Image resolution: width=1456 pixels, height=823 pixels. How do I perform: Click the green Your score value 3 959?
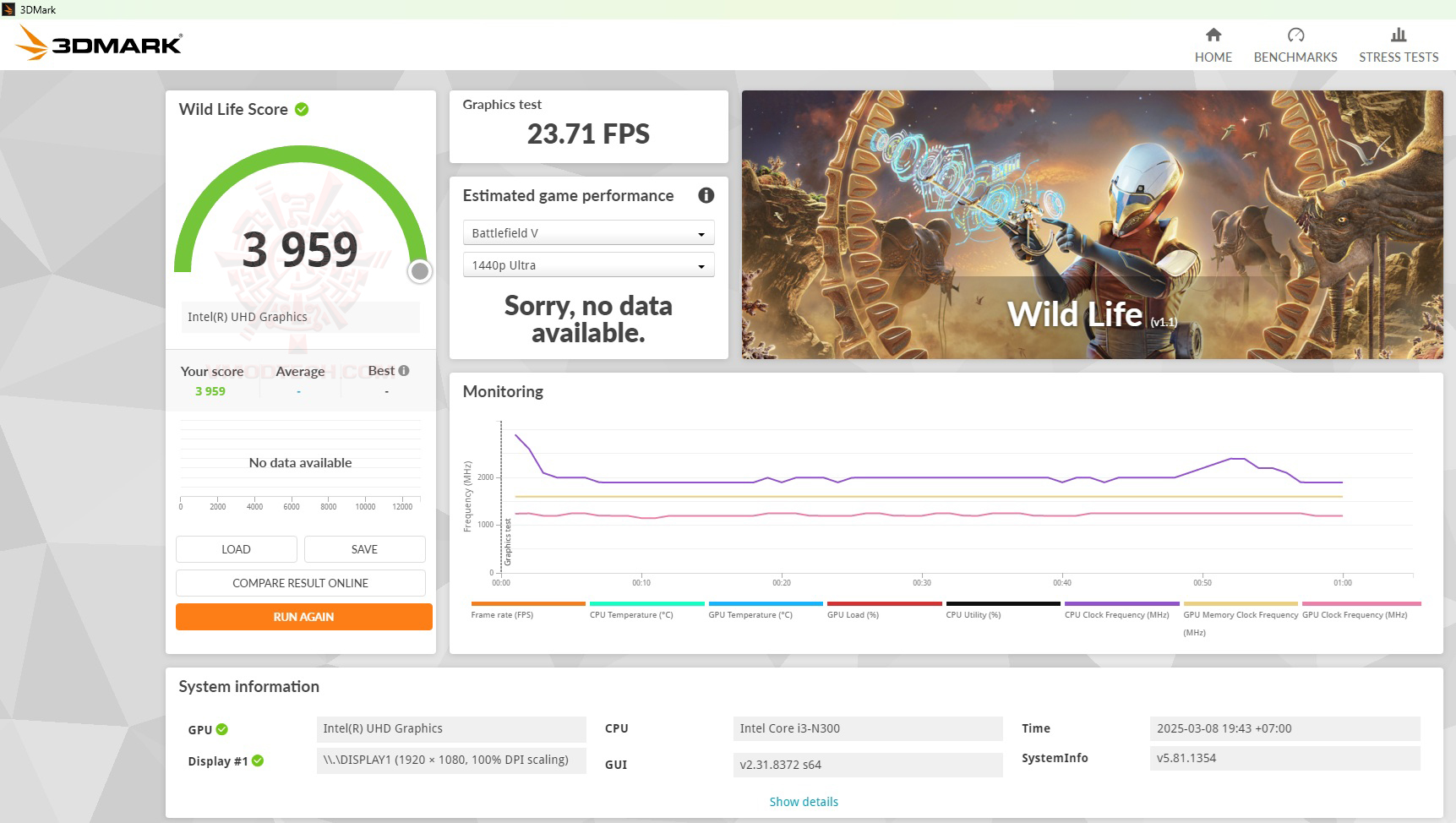210,391
